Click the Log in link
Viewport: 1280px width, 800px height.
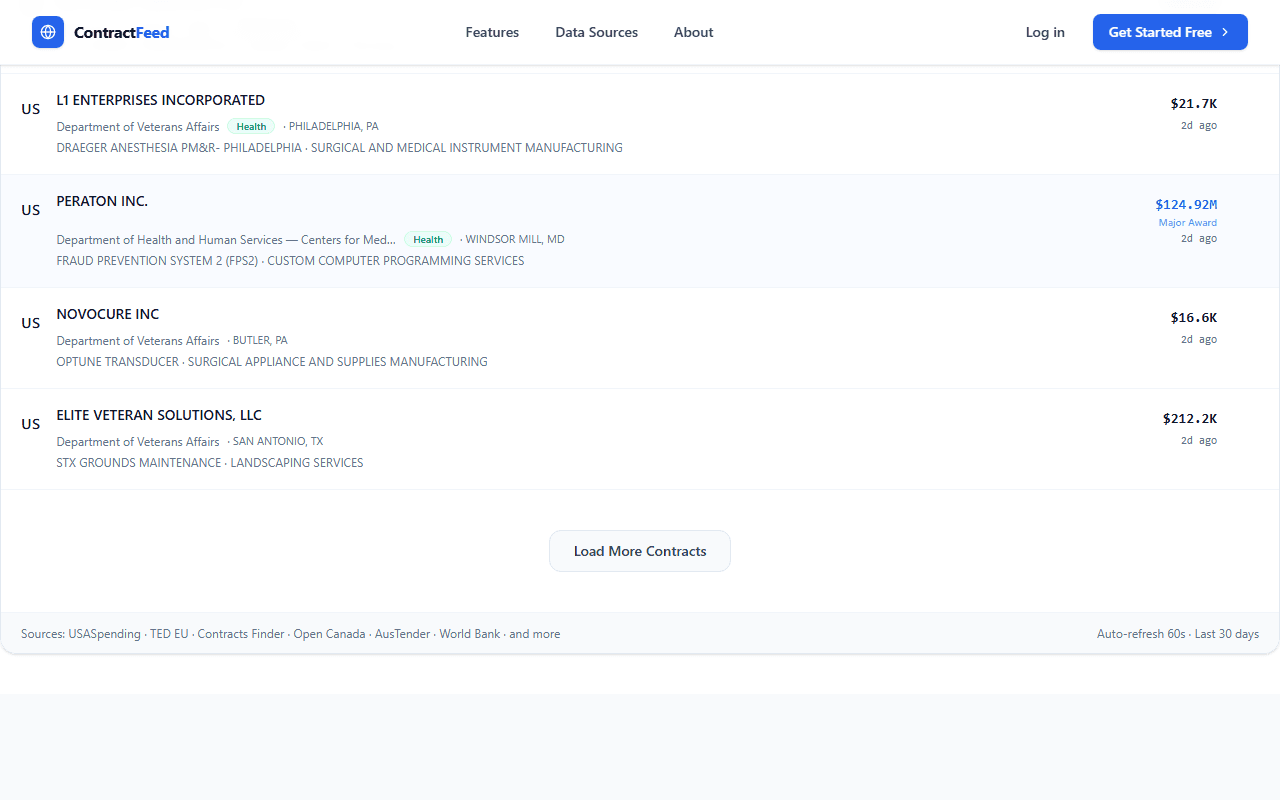pos(1045,32)
